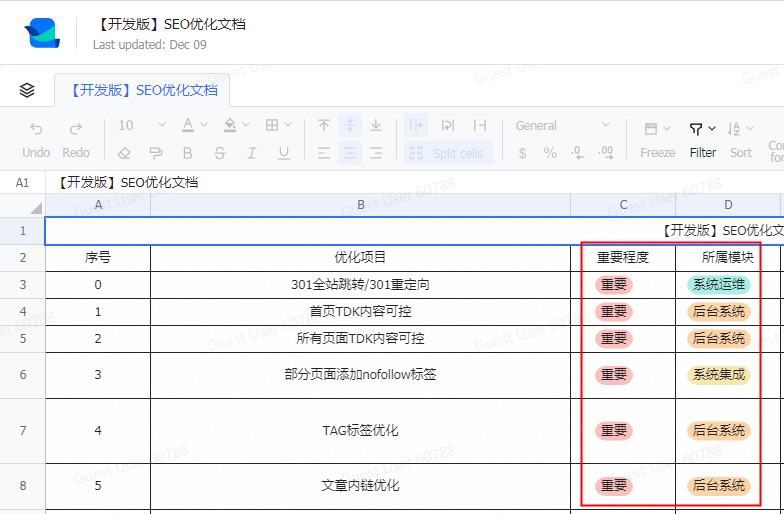Toggle bold formatting

pyautogui.click(x=188, y=153)
